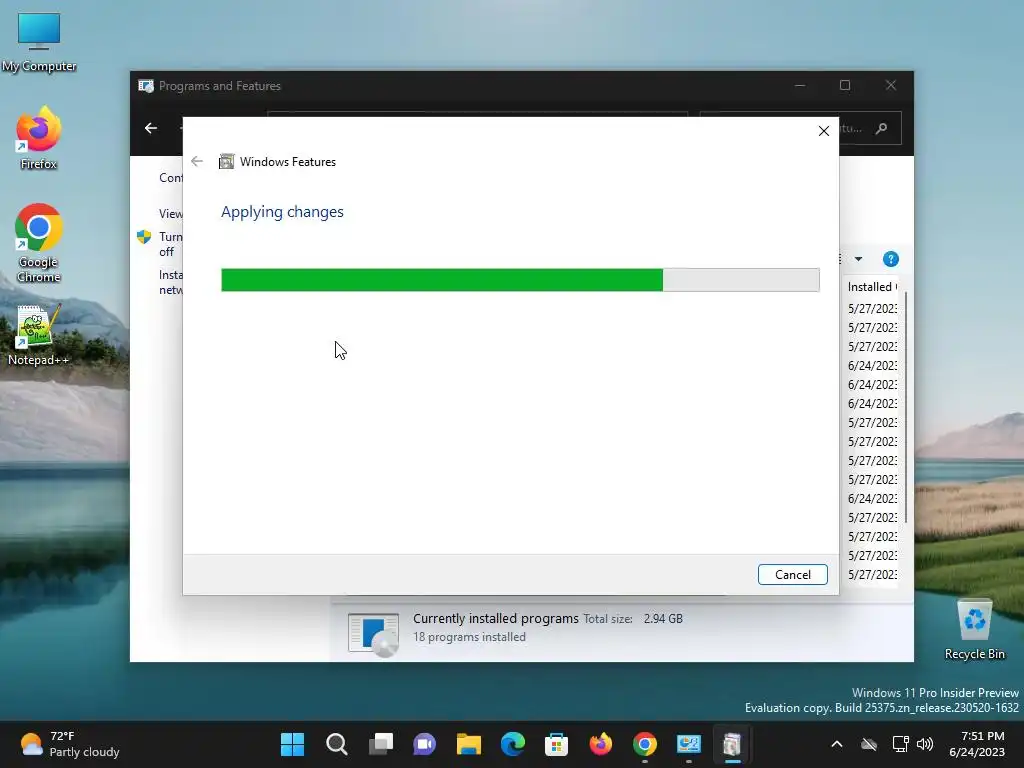Click the Applying changes progress bar
Screen dimensions: 1024x768
[x=520, y=280]
